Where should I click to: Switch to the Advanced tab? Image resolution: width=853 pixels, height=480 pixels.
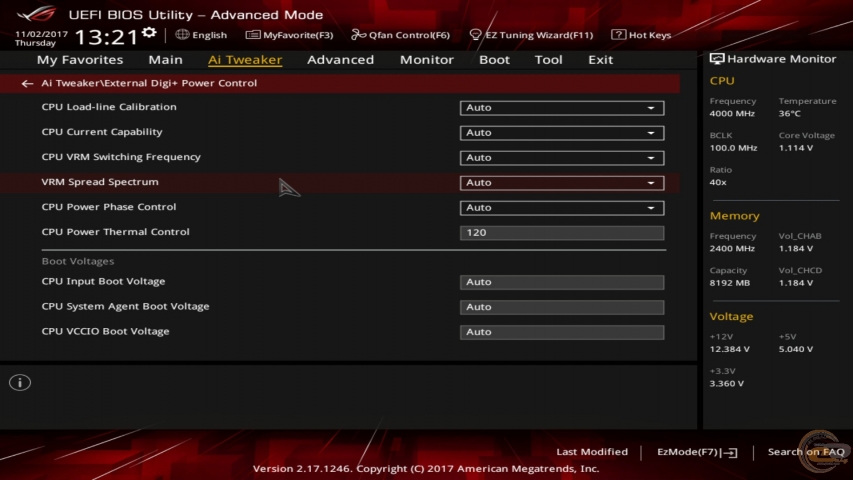[340, 60]
